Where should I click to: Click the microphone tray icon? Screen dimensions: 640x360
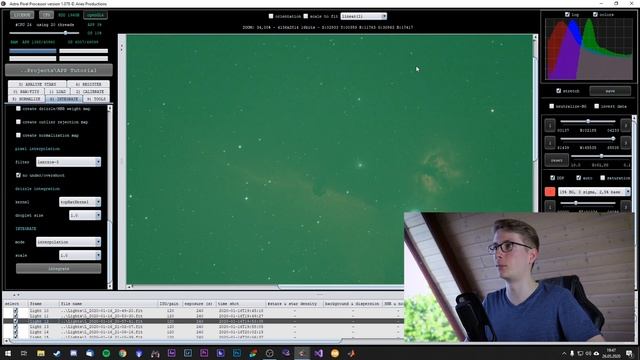[x=572, y=353]
